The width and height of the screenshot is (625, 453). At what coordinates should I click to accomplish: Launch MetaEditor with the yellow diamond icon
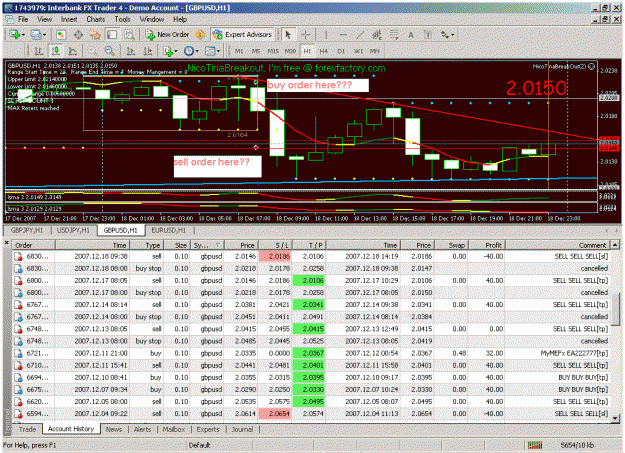click(x=200, y=35)
